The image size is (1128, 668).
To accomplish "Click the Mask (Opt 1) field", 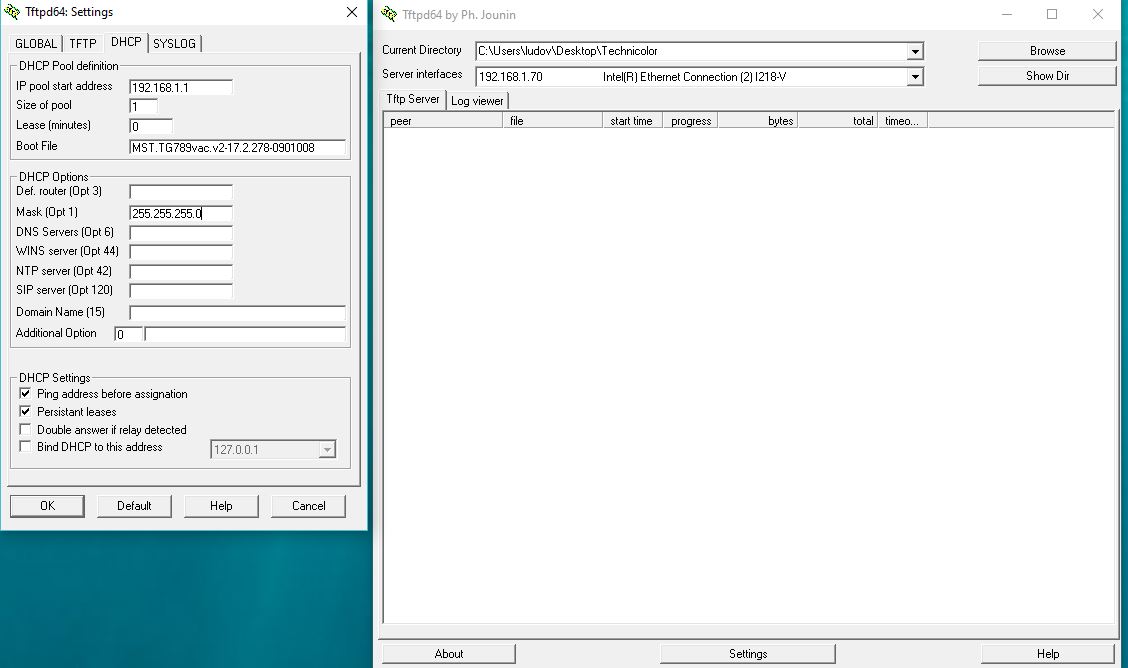I will click(181, 213).
